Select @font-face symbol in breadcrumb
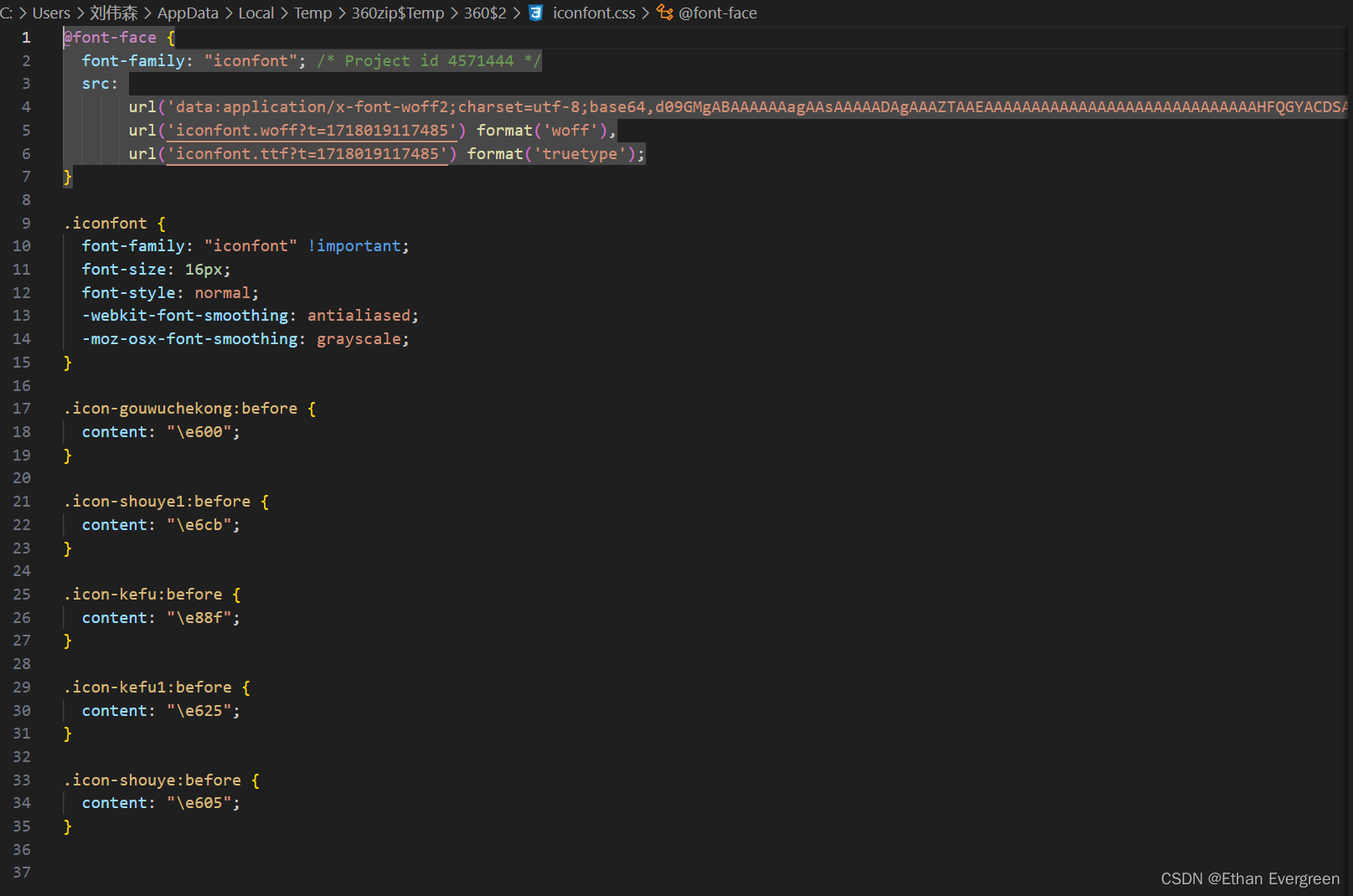1353x896 pixels. tap(718, 13)
